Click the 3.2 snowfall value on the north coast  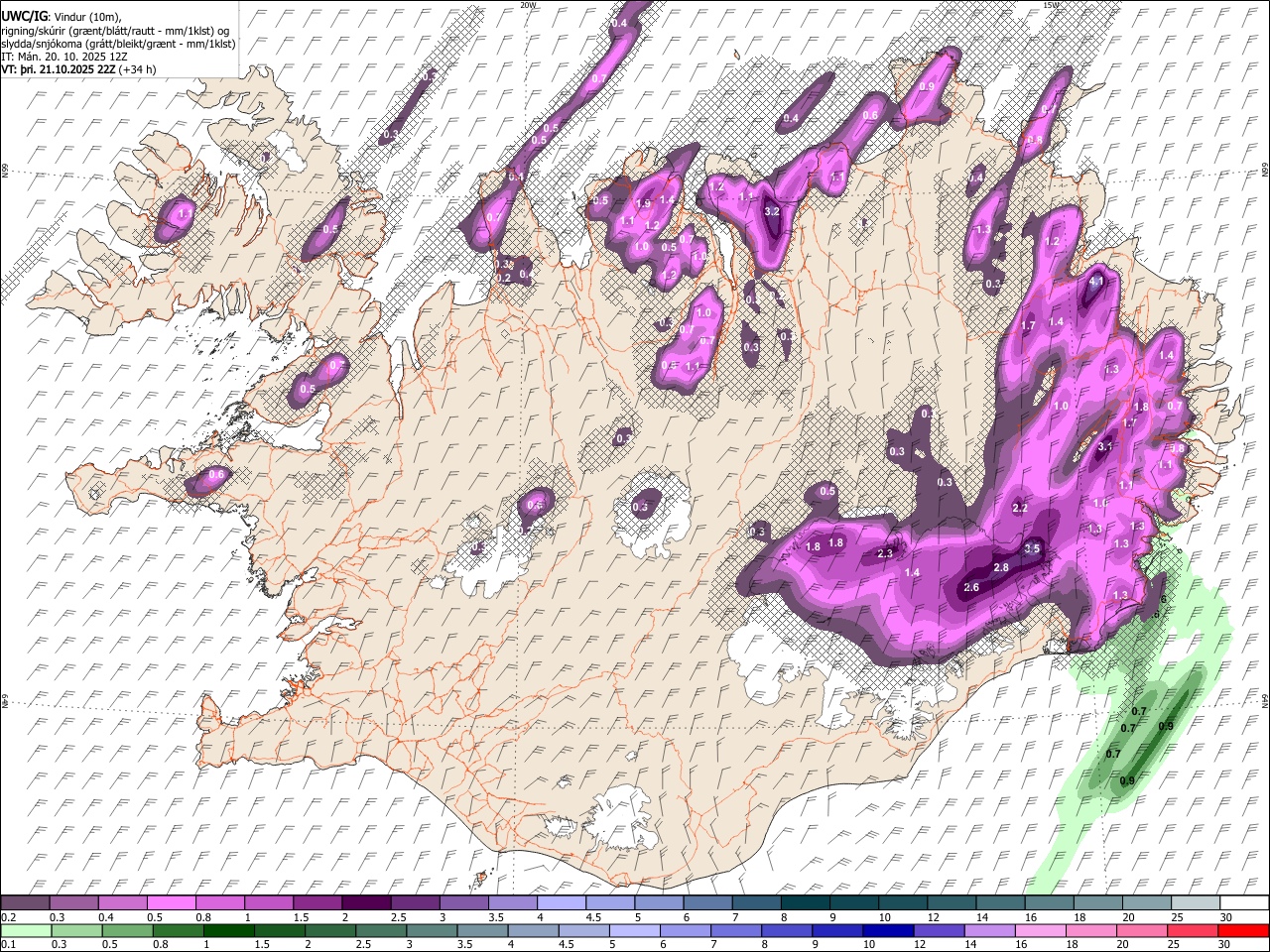pos(774,212)
